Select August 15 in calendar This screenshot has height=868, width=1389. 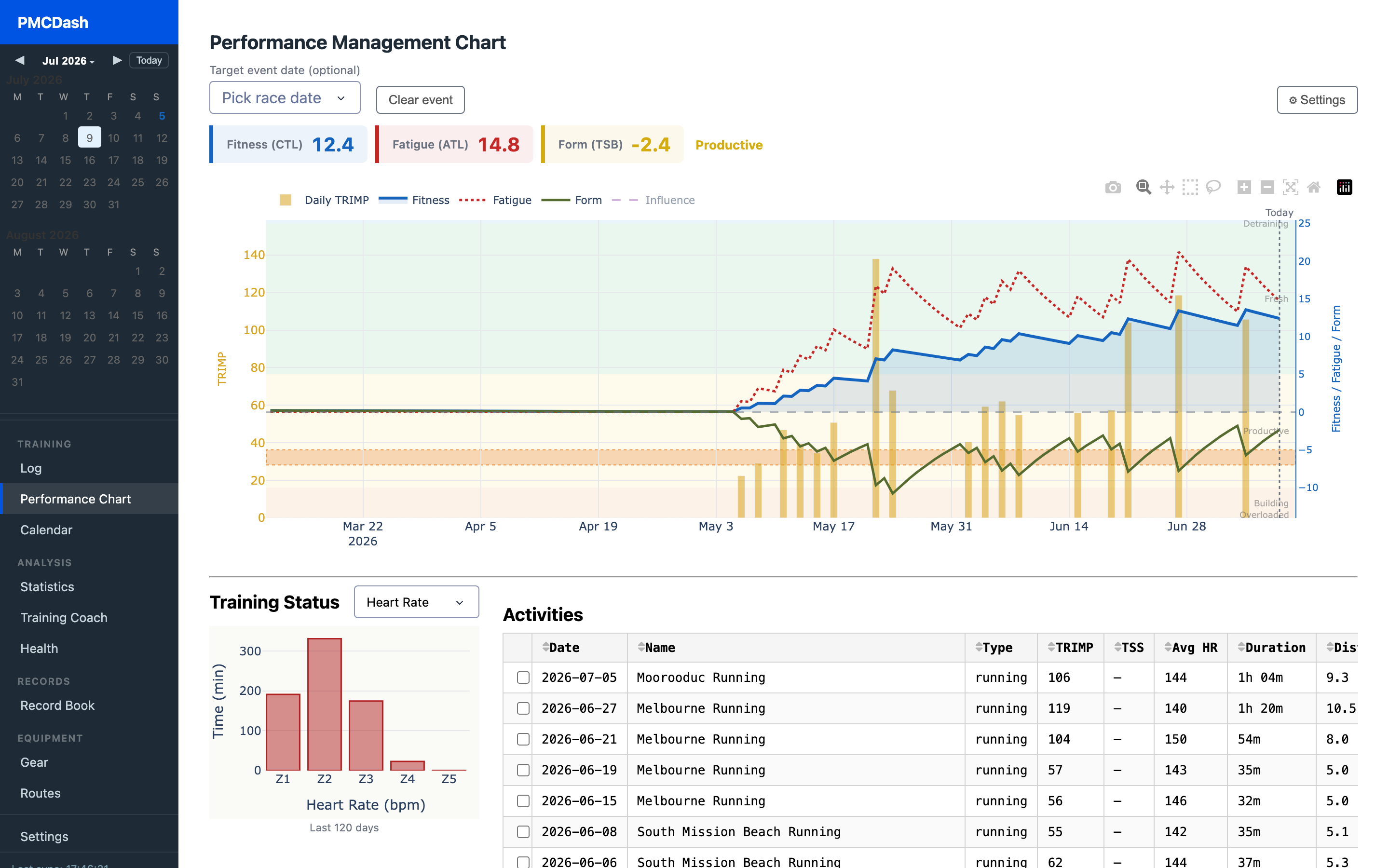pyautogui.click(x=138, y=315)
